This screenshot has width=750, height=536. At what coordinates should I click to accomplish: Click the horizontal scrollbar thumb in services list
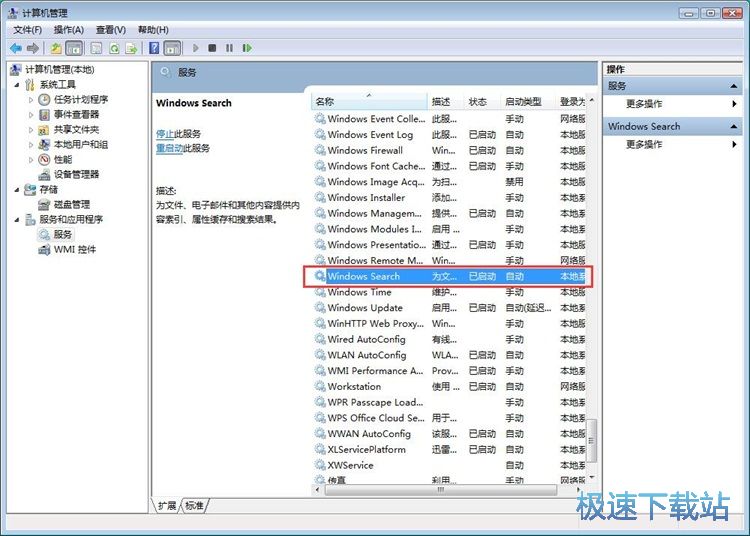[440, 490]
